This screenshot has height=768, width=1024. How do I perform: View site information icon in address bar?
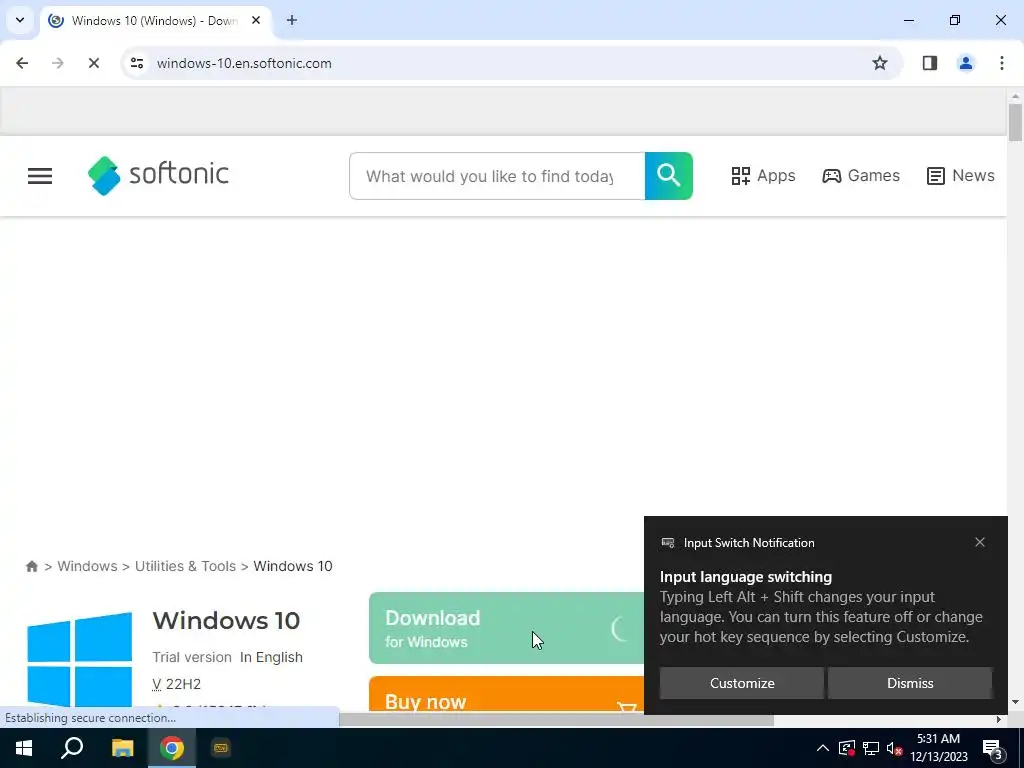click(137, 63)
